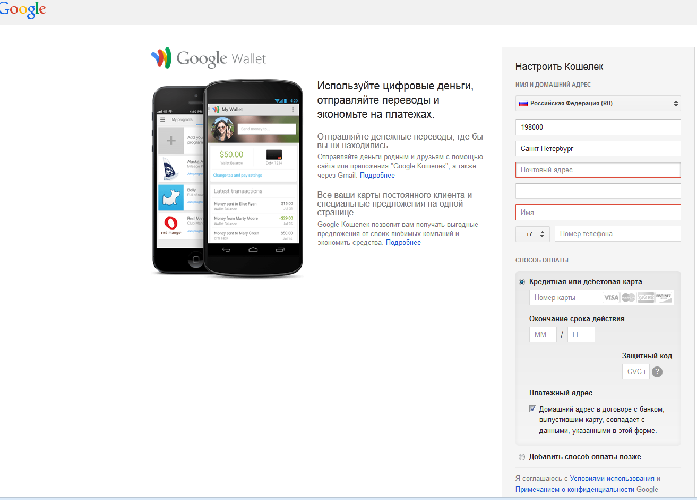697x502 pixels.
Task: Click the Почтовый адрес input field
Action: click(598, 170)
